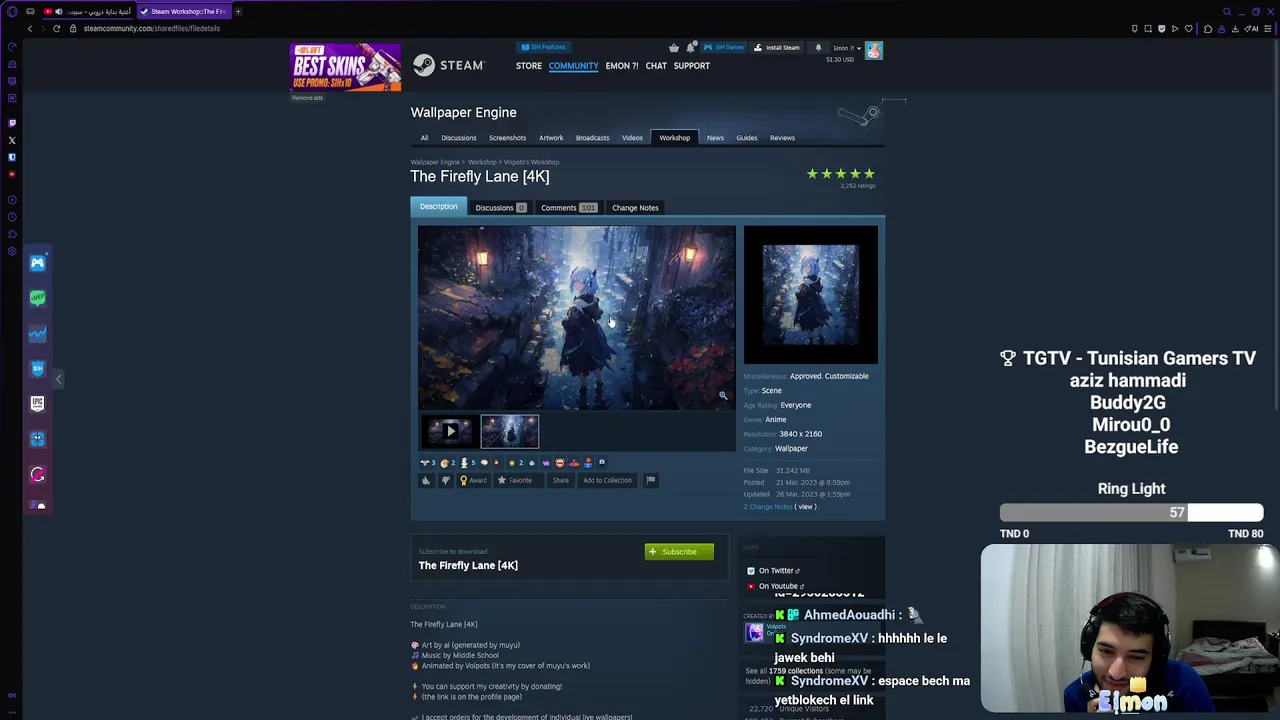Select the second image thumbnail in preview strip

[510, 431]
